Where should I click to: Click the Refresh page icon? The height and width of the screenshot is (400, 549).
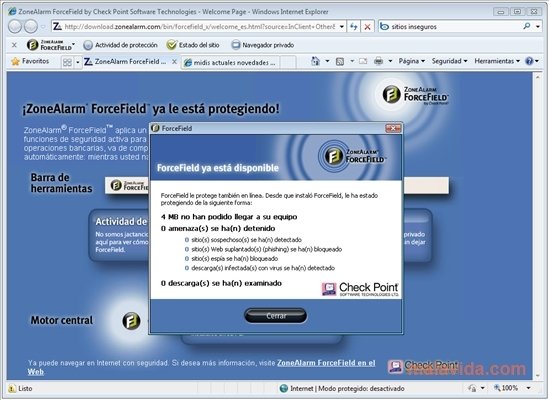[354, 27]
